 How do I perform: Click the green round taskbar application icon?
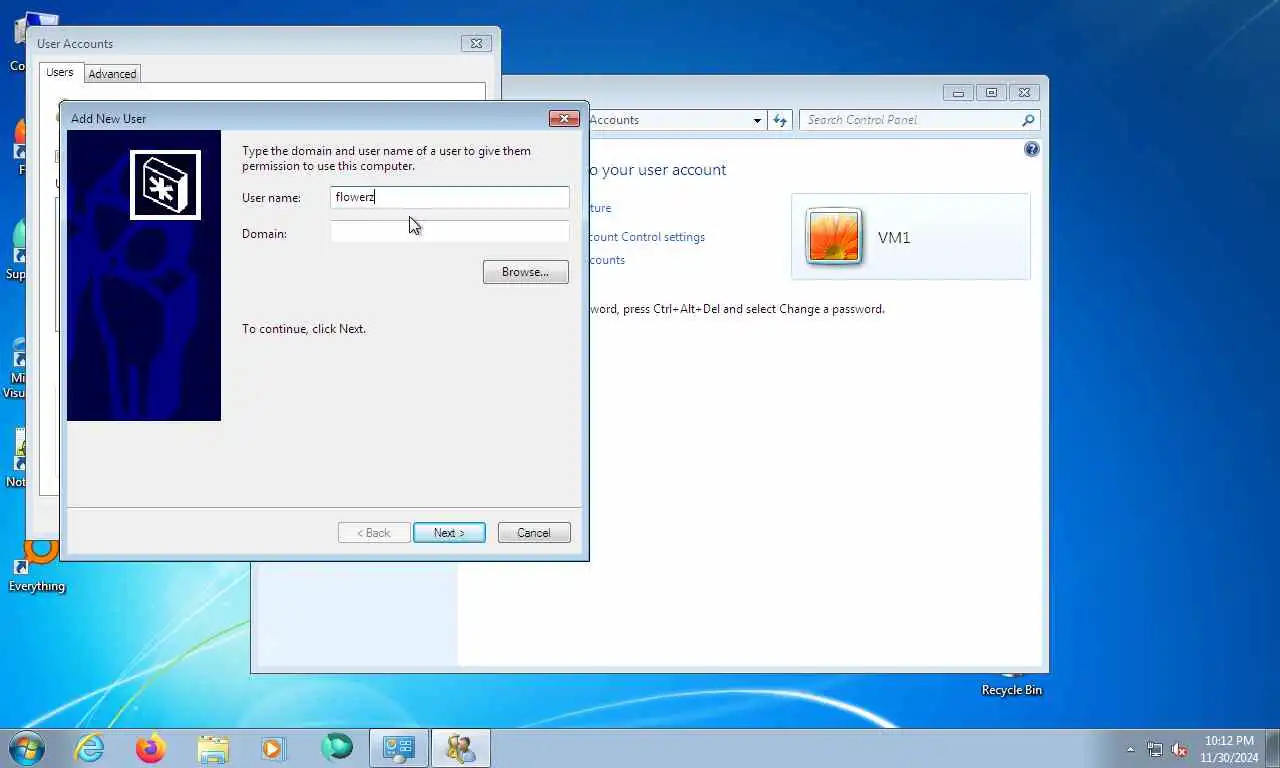click(337, 747)
